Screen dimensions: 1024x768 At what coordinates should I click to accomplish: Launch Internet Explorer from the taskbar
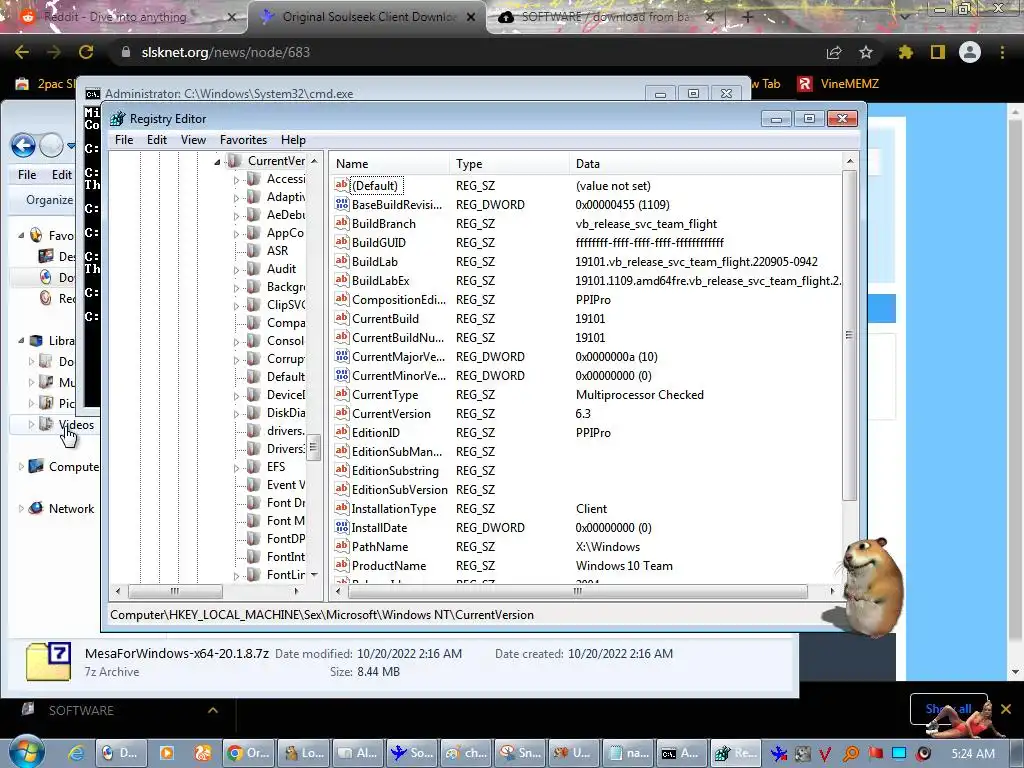pyautogui.click(x=76, y=753)
